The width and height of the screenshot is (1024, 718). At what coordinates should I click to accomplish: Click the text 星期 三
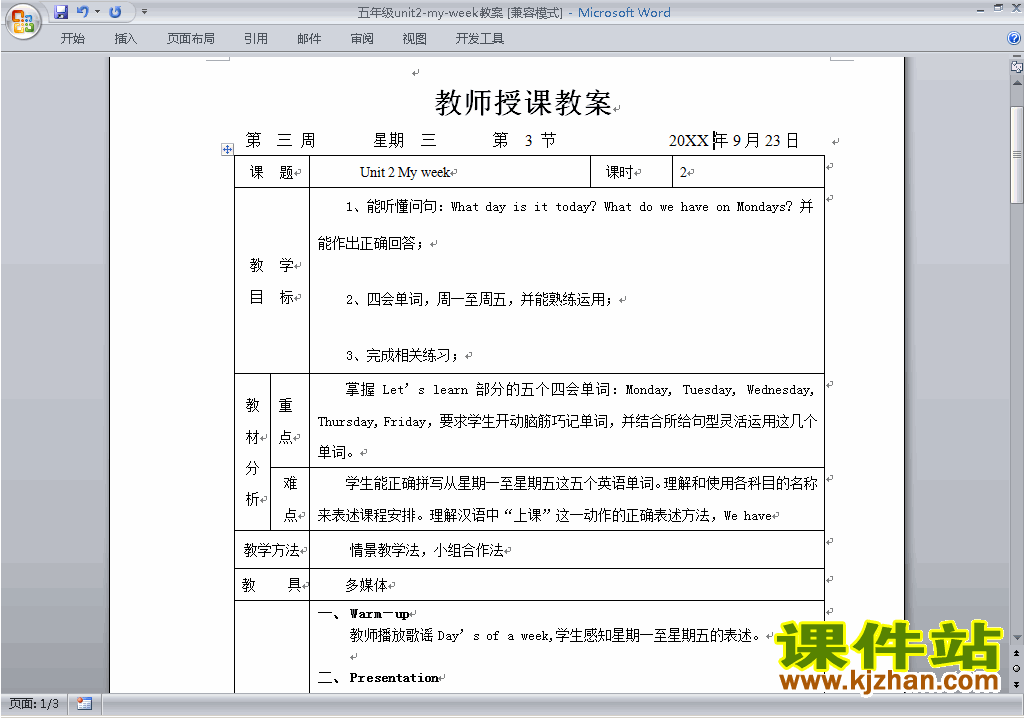(405, 140)
